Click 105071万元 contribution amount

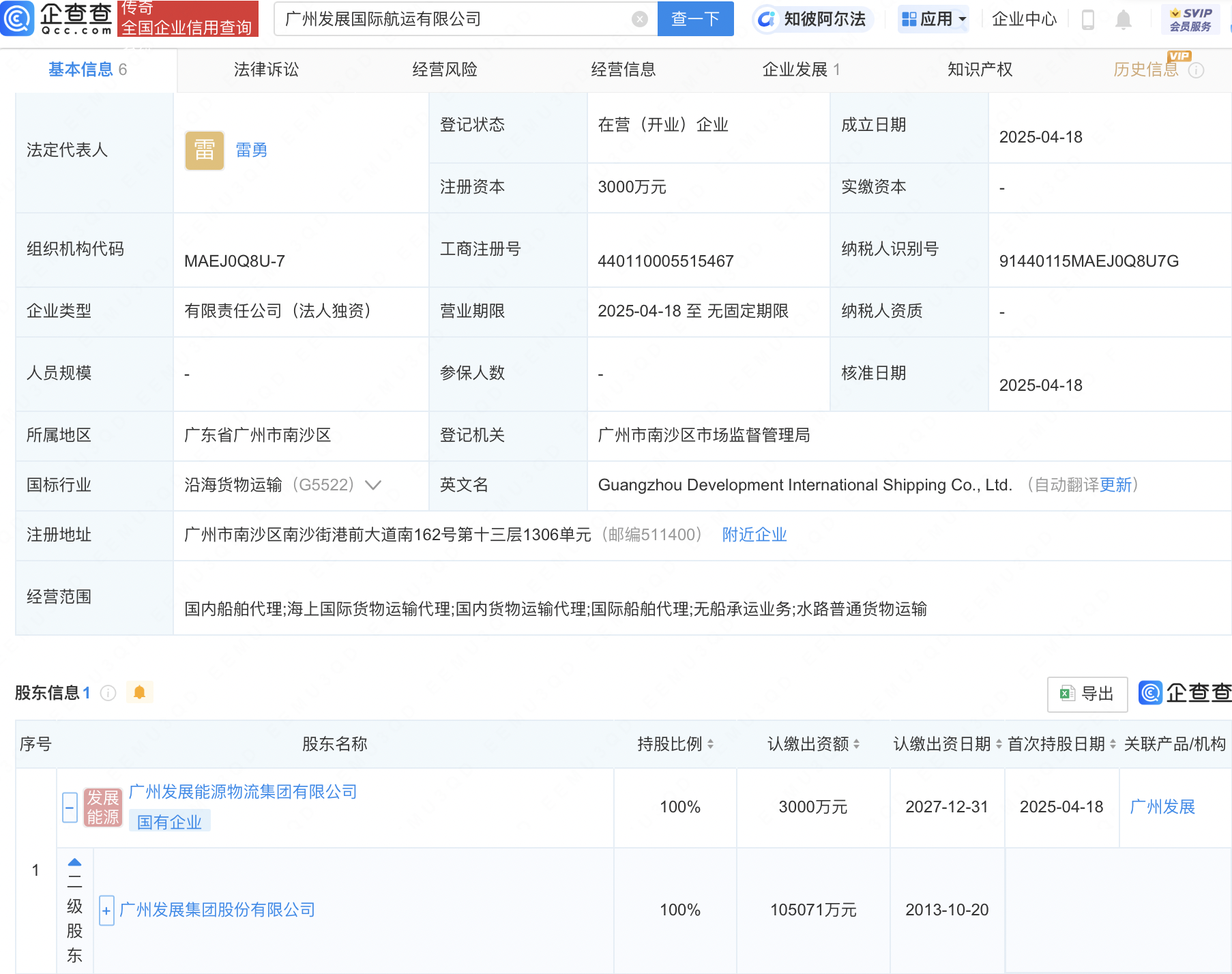[x=813, y=910]
